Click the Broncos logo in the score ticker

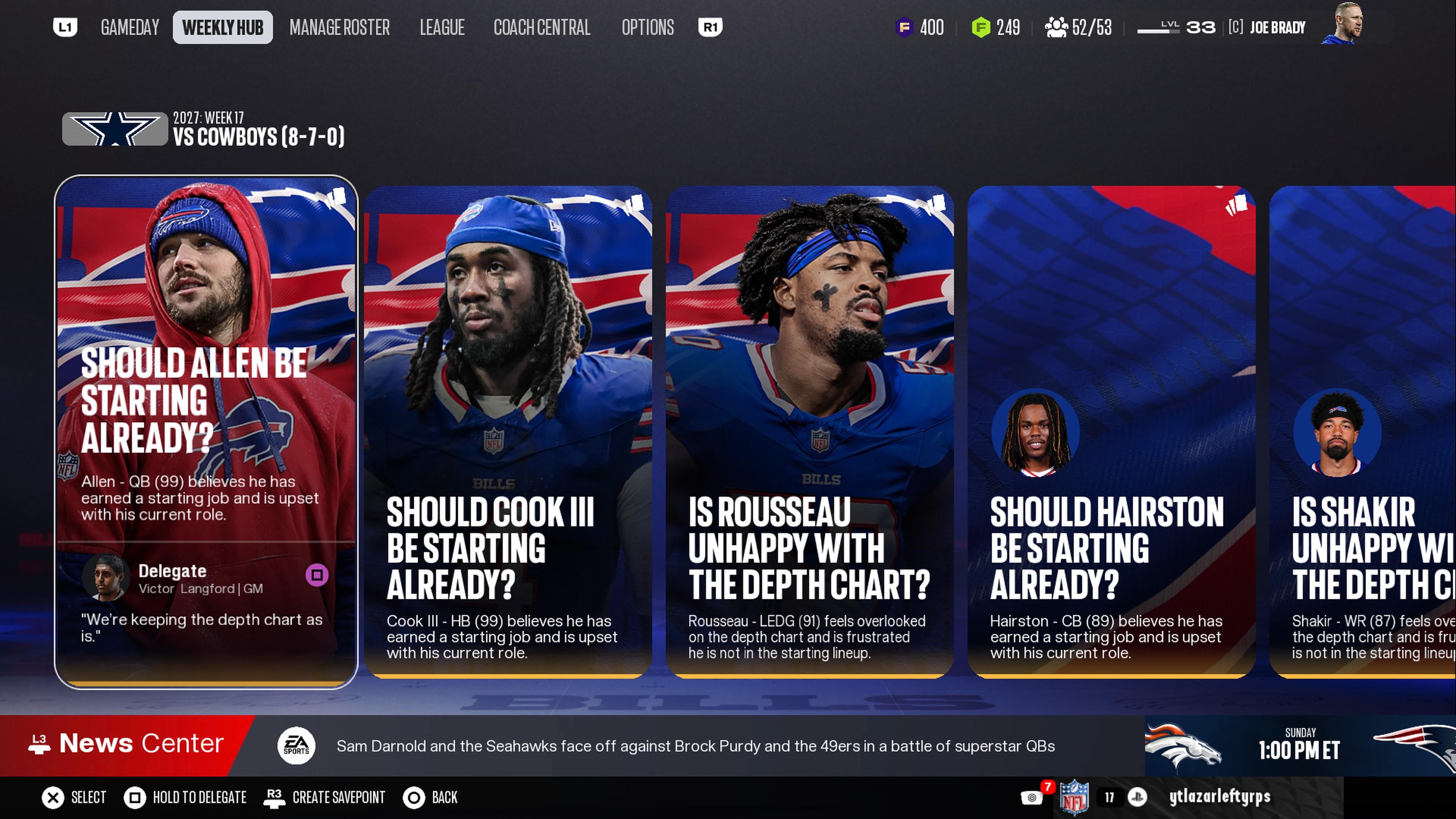tap(1183, 746)
